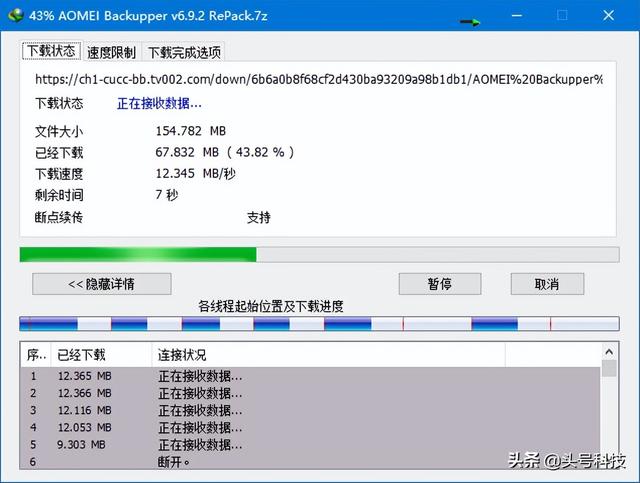Click the 连接状况 column header
This screenshot has width=640, height=483.
pyautogui.click(x=329, y=355)
